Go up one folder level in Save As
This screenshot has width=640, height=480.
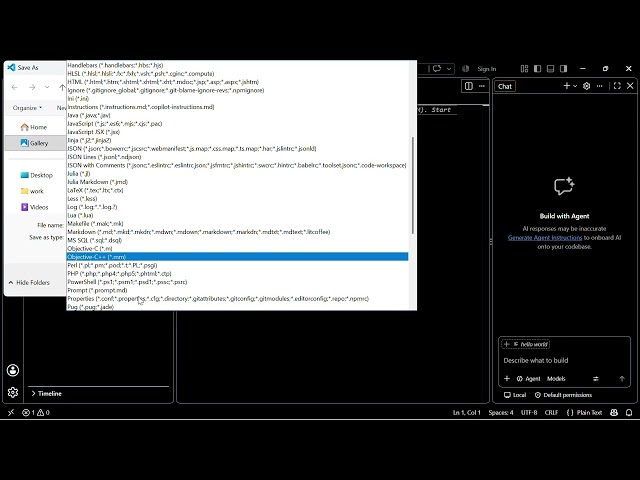[62, 87]
